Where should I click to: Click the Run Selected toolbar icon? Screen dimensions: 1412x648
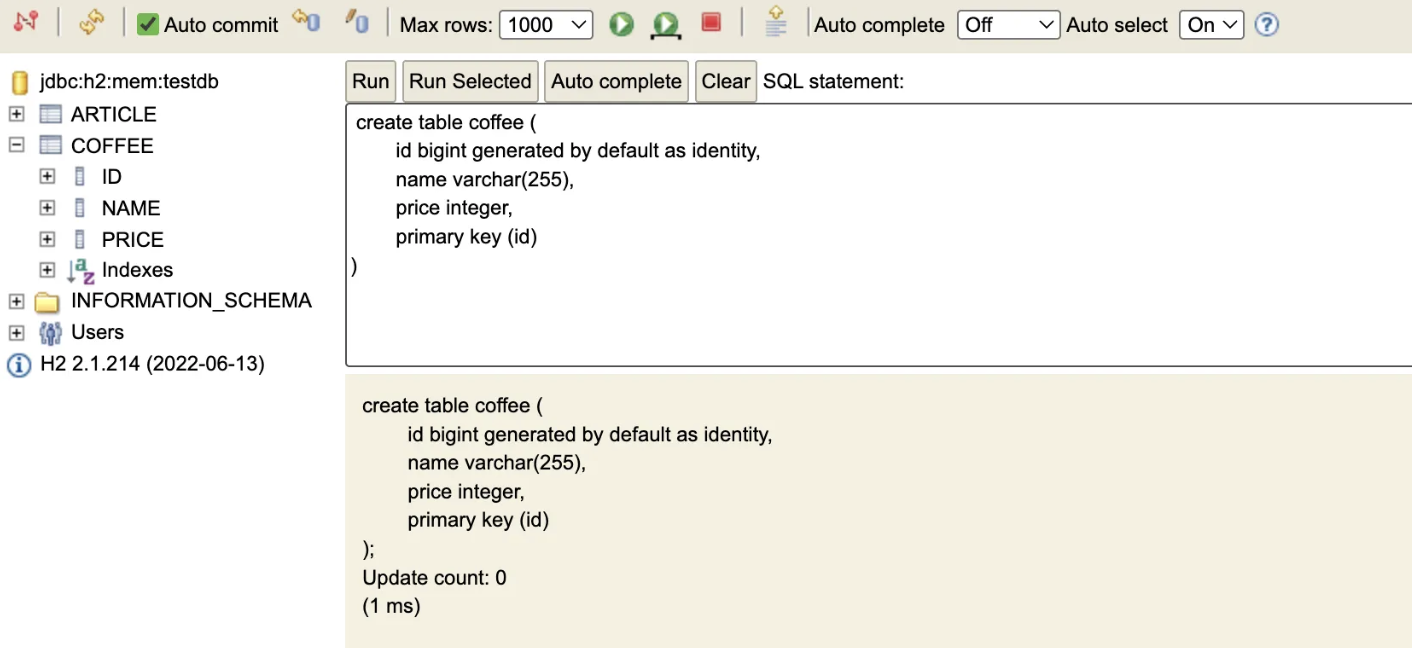click(665, 24)
